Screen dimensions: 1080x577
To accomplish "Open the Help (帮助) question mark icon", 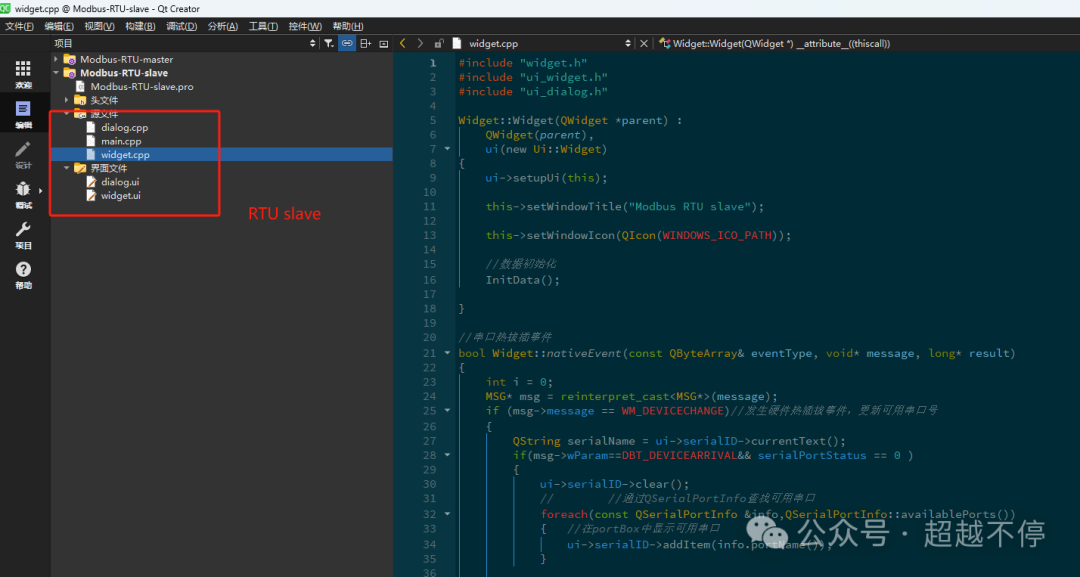I will (x=23, y=274).
